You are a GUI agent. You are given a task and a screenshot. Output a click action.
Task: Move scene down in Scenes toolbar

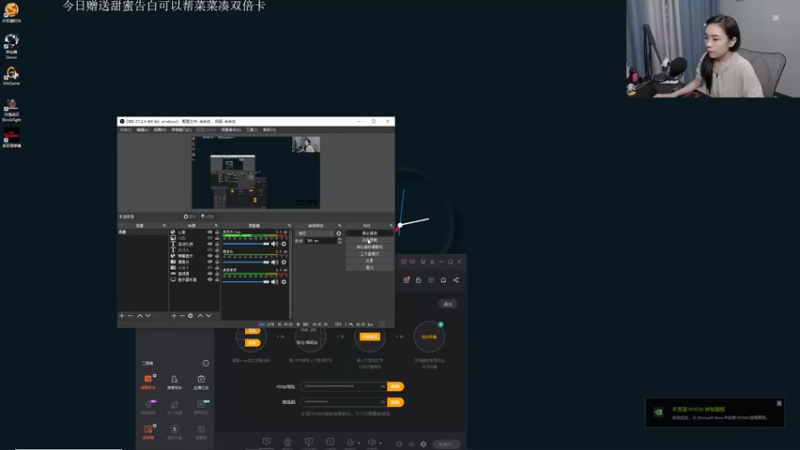pyautogui.click(x=148, y=316)
